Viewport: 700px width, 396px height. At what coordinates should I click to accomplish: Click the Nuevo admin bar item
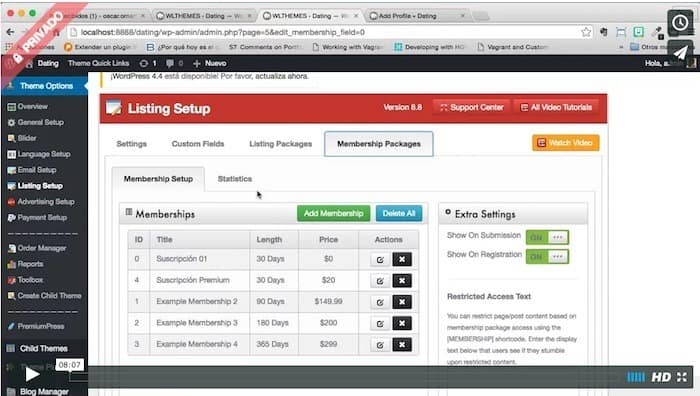point(210,63)
